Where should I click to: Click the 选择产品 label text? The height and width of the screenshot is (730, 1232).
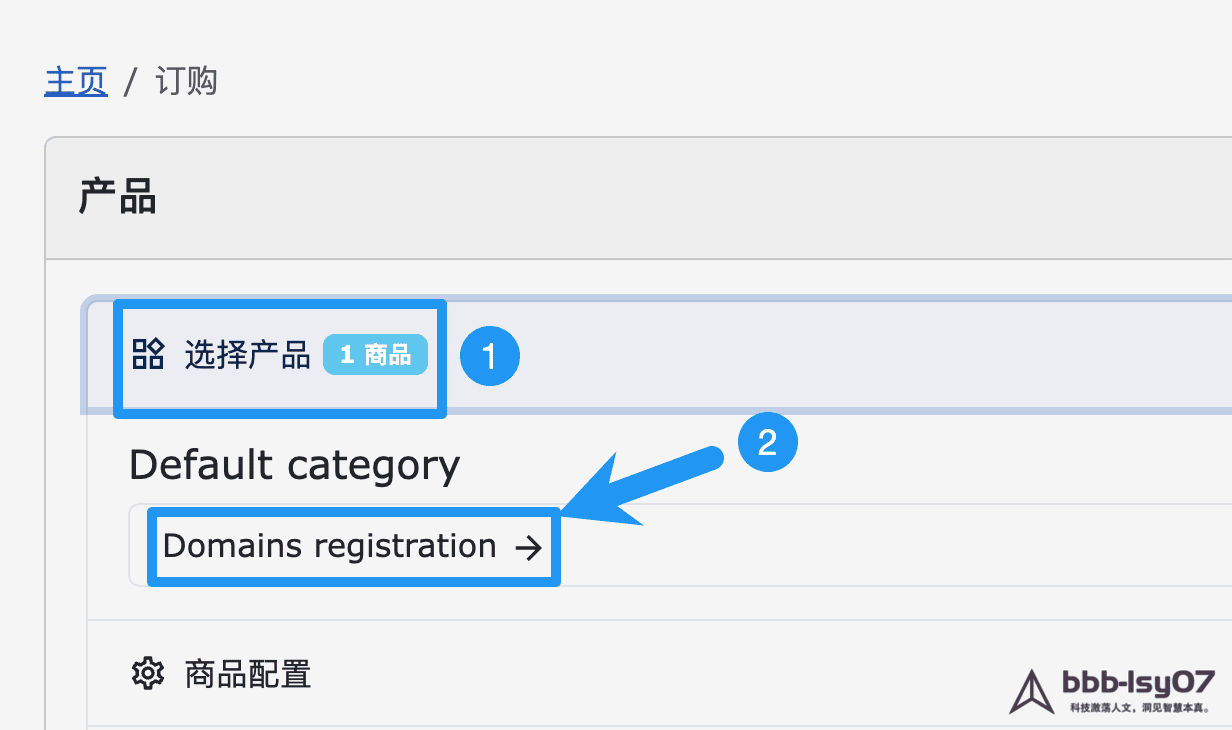point(247,355)
